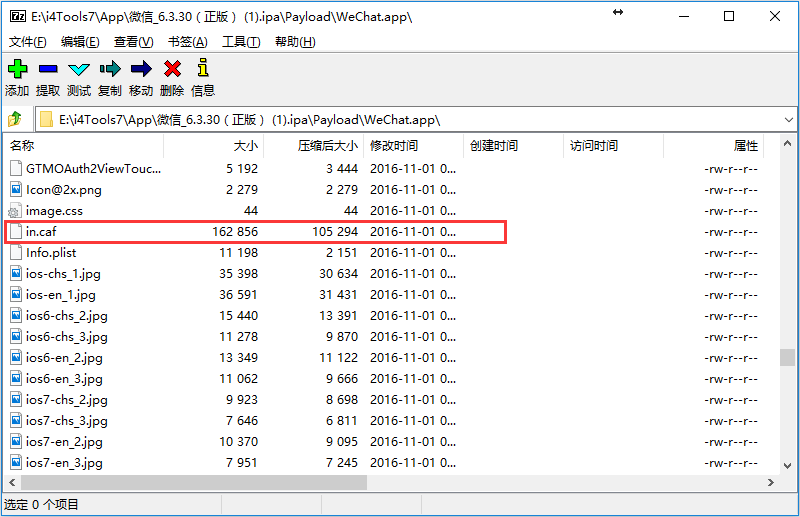Click the blue Extract (提取) minus icon
Viewport: 800px width, 517px height.
coord(48,69)
